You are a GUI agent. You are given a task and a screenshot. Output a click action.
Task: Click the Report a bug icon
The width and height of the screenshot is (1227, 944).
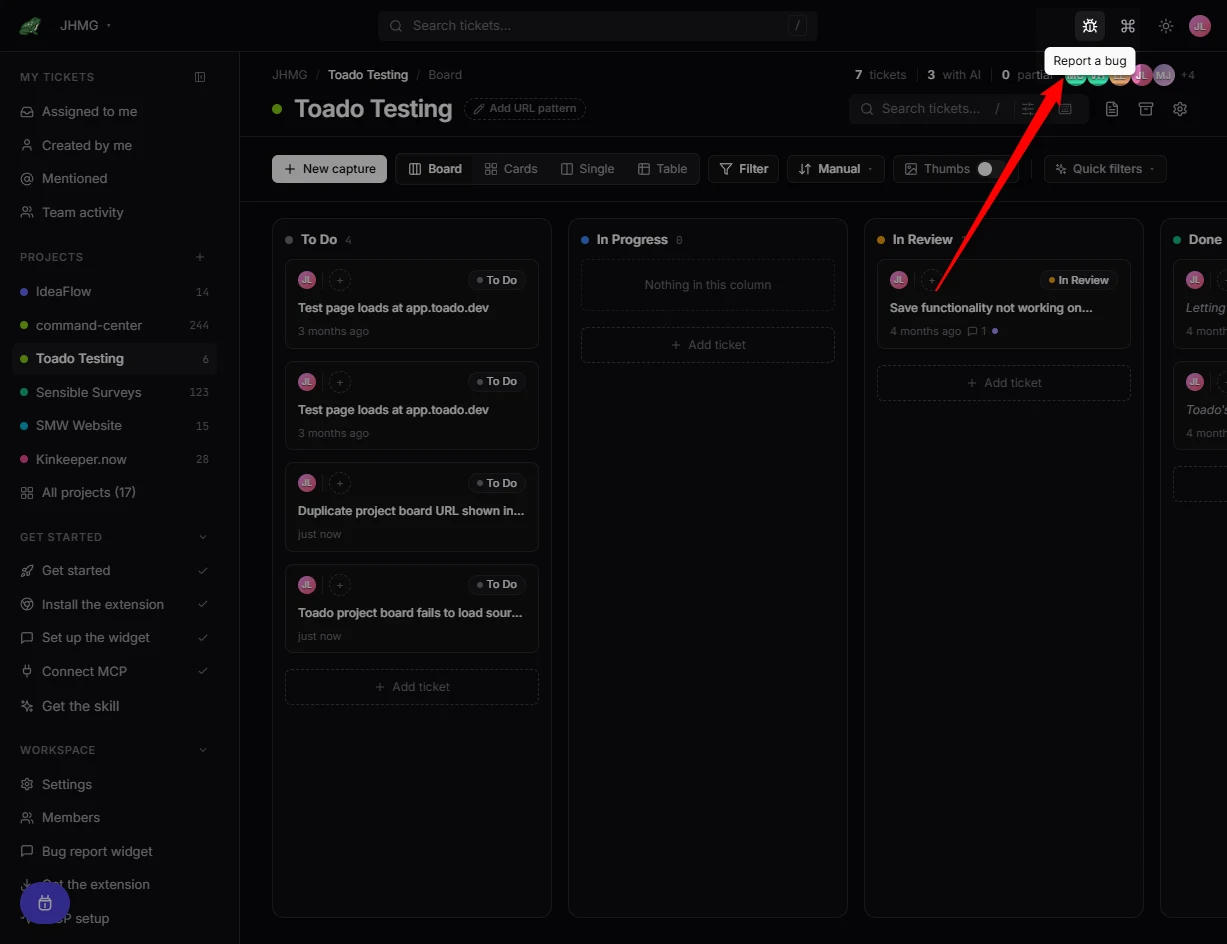click(1090, 26)
